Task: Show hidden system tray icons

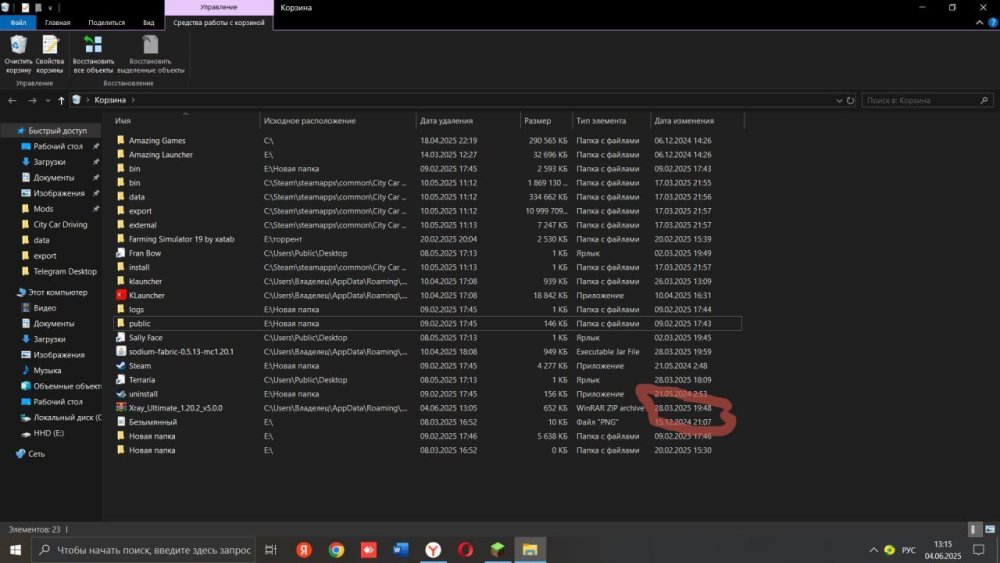Action: coord(873,550)
